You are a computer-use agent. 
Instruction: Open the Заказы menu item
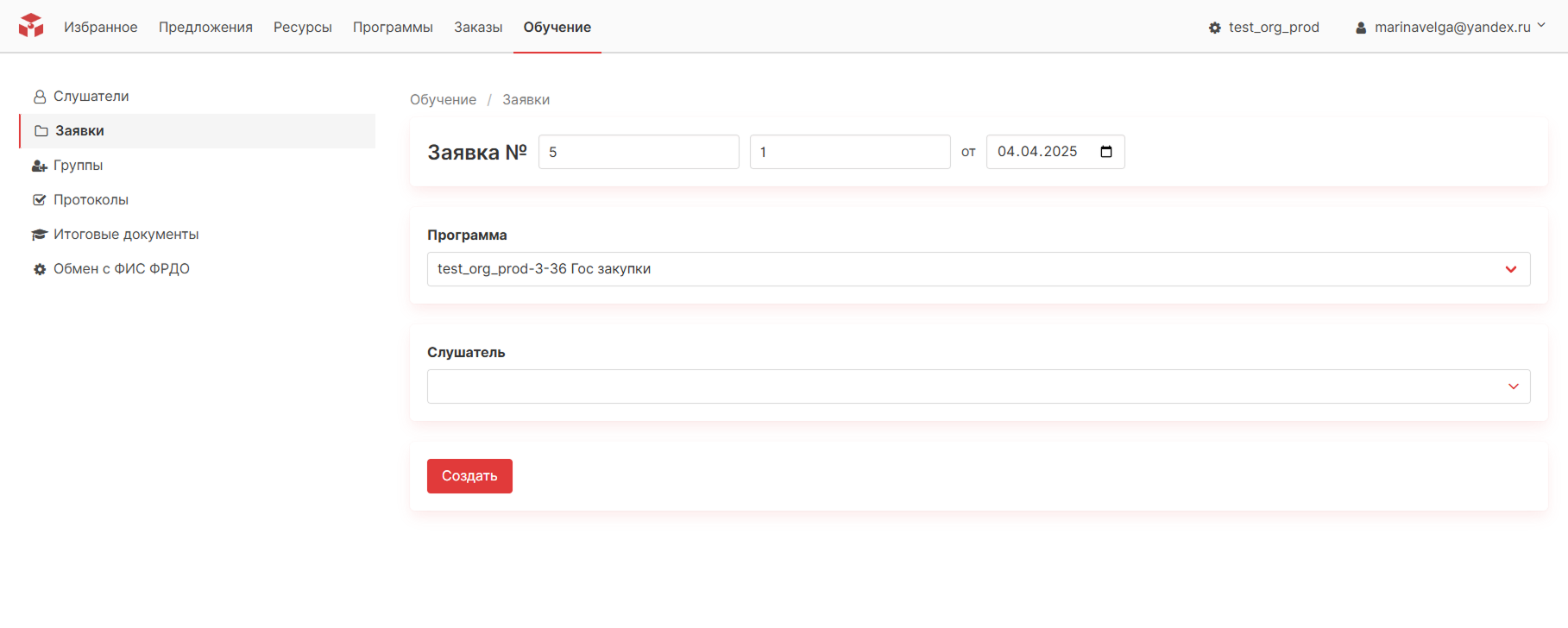478,28
